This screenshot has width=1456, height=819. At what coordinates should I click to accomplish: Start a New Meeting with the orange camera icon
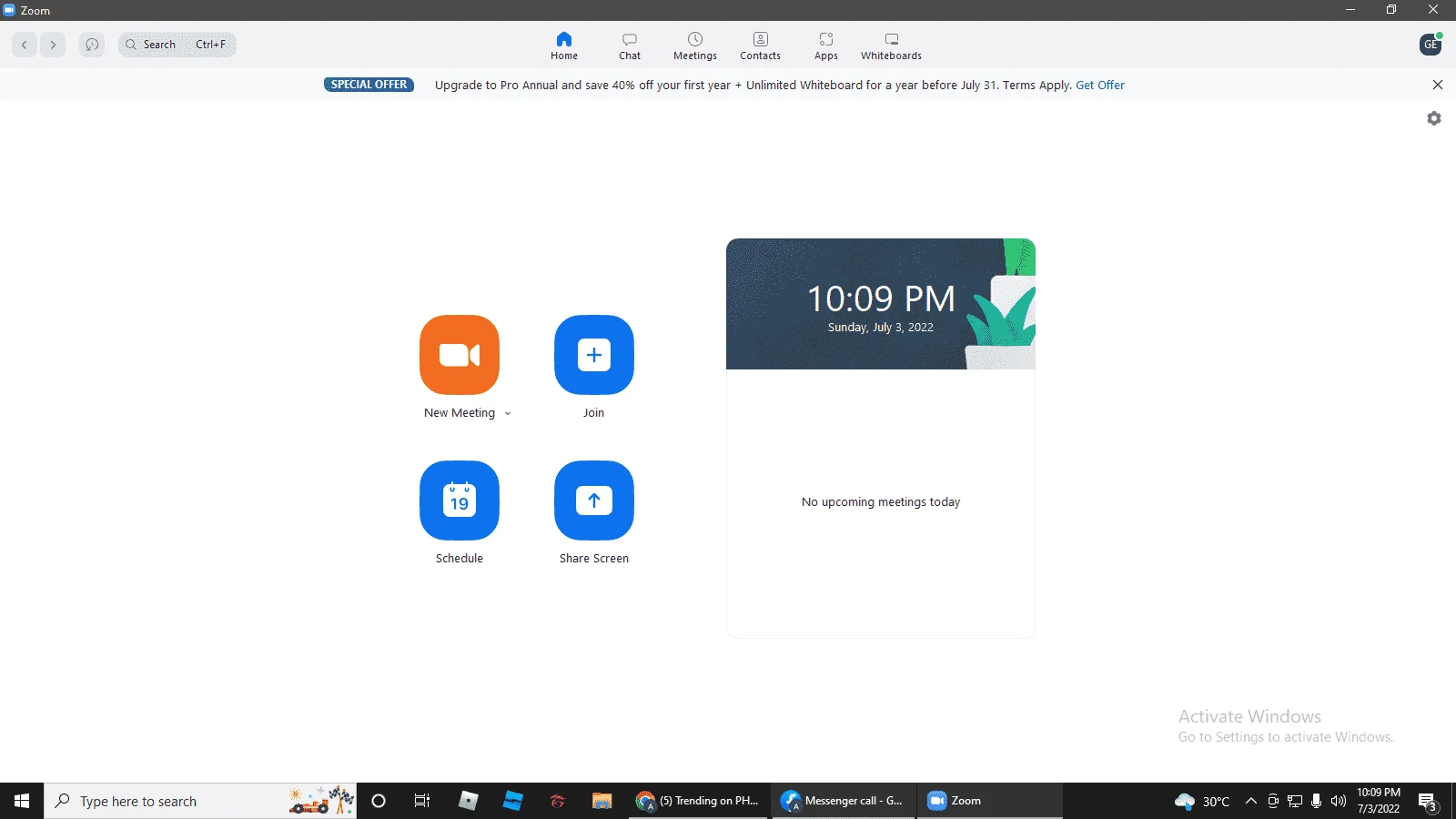pyautogui.click(x=460, y=355)
